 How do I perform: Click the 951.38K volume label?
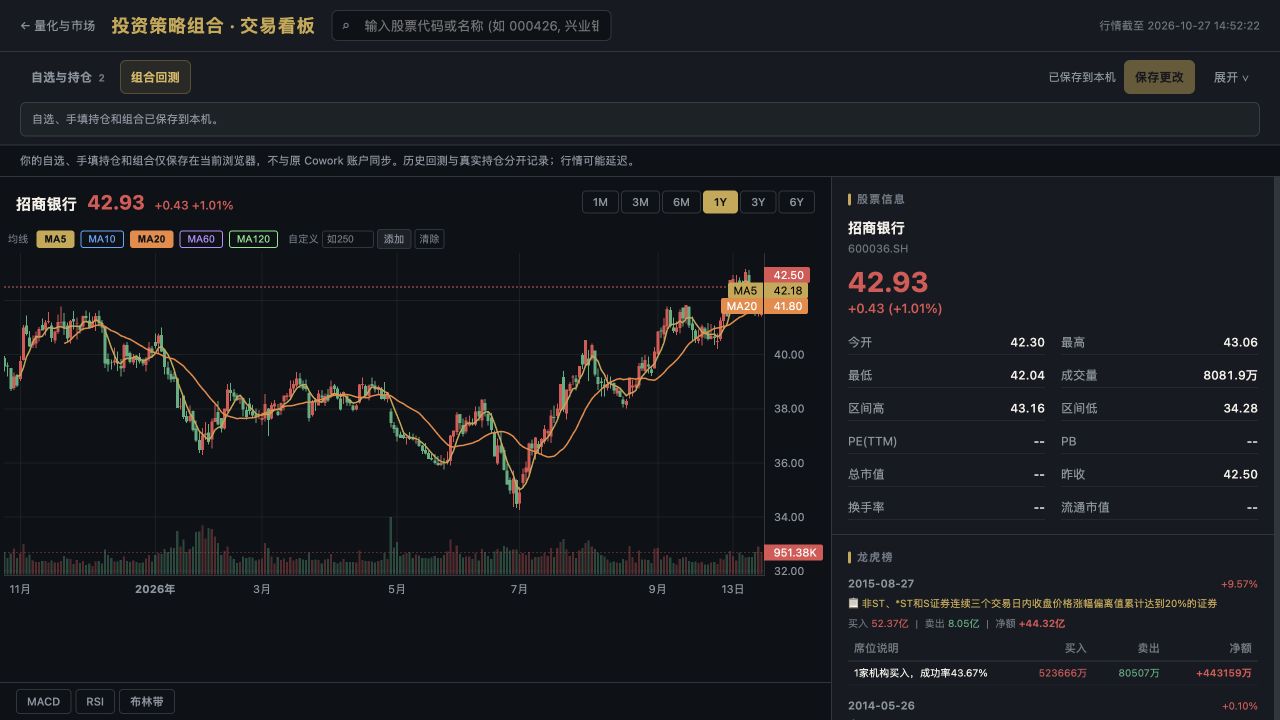click(x=793, y=553)
